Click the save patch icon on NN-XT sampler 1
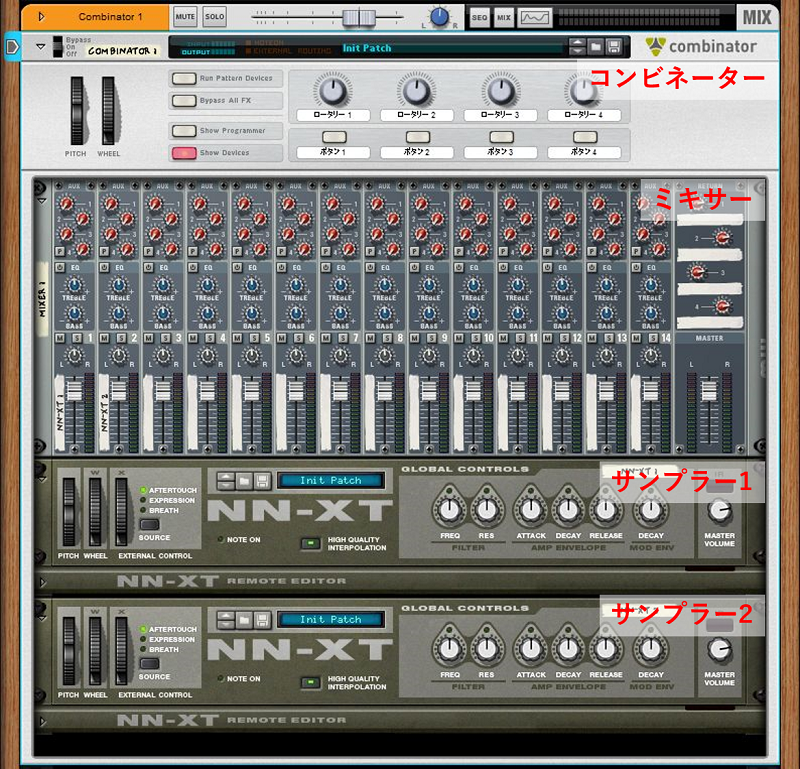The image size is (800, 769). pyautogui.click(x=262, y=481)
